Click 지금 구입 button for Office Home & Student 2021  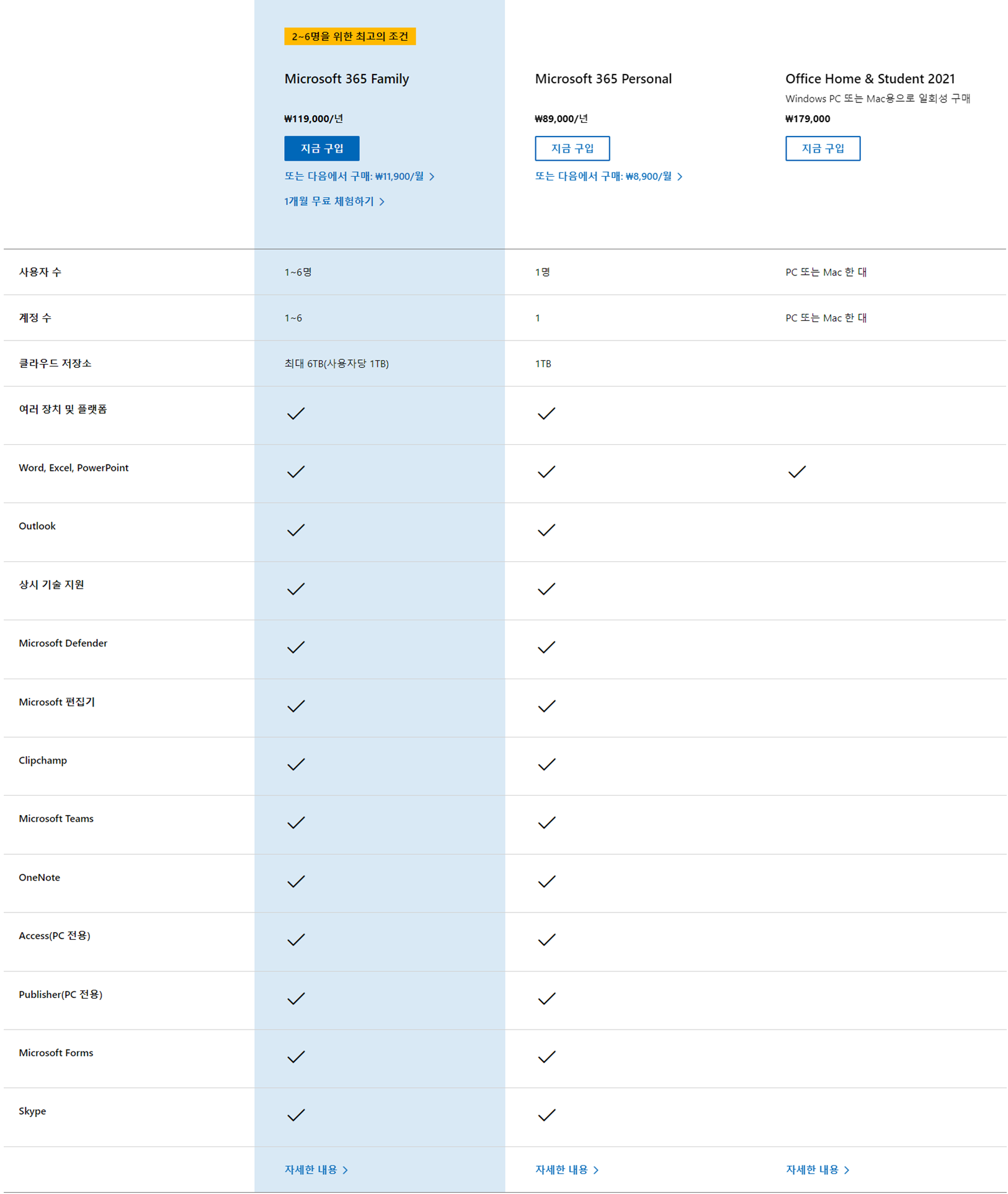pos(823,148)
